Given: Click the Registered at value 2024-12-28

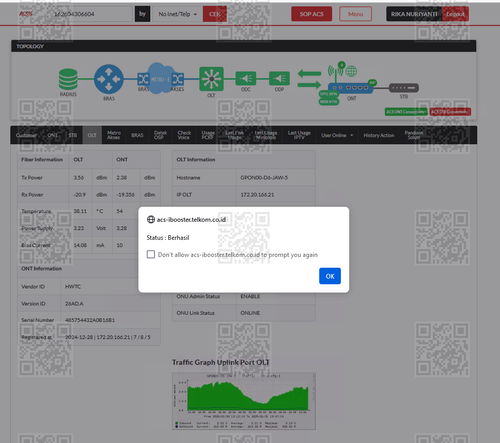Looking at the screenshot, I should point(79,337).
